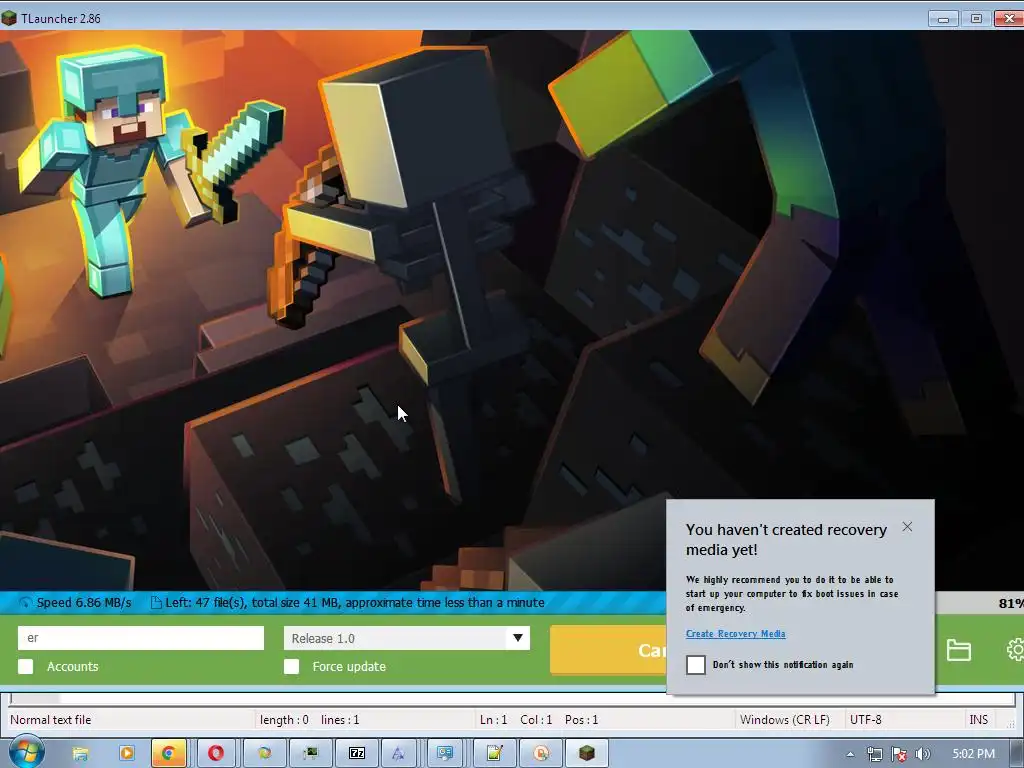Click Windows (CR LF) in Notepad++ status bar
The width and height of the screenshot is (1024, 768).
[x=784, y=720]
